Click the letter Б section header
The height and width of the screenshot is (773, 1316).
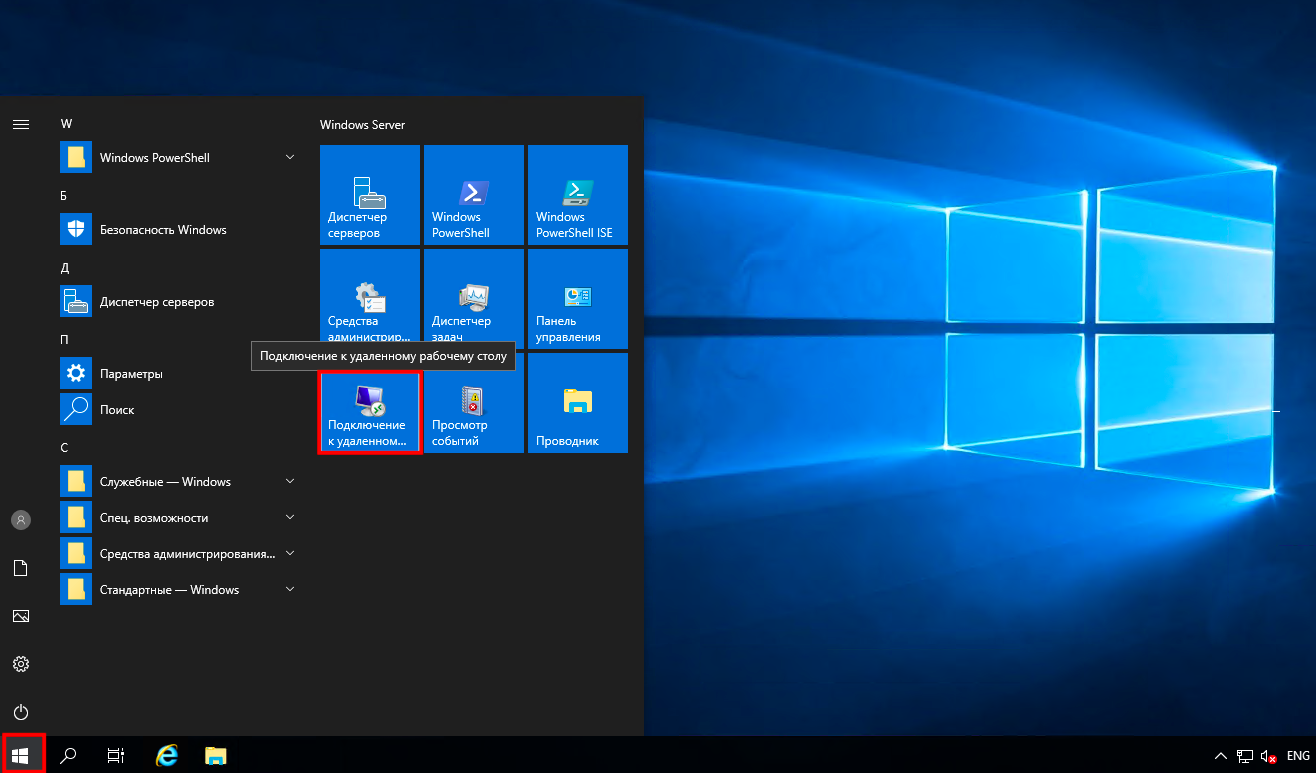click(64, 196)
